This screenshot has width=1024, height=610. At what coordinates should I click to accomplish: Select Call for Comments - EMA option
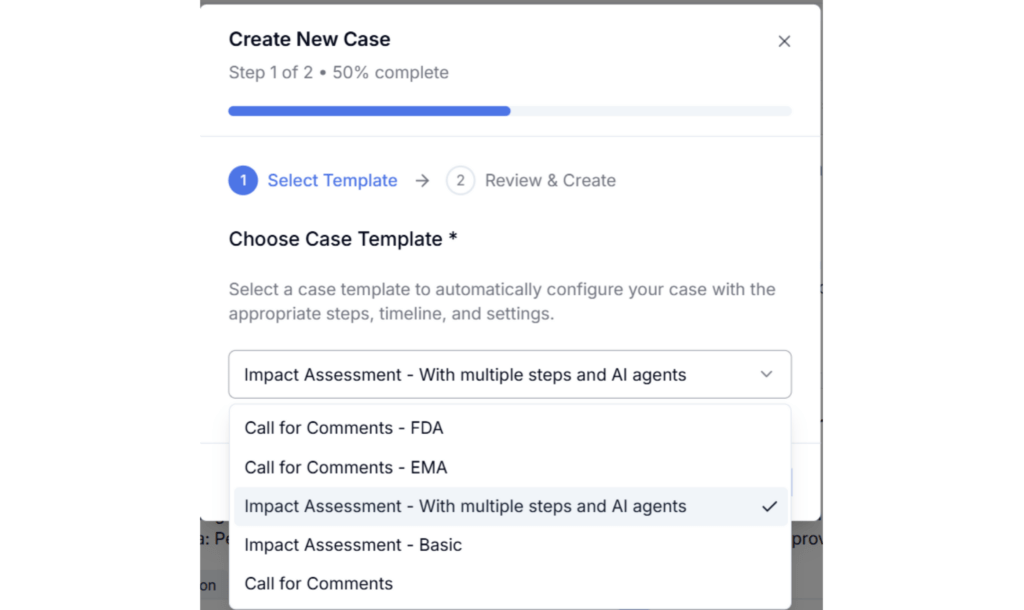tap(510, 468)
